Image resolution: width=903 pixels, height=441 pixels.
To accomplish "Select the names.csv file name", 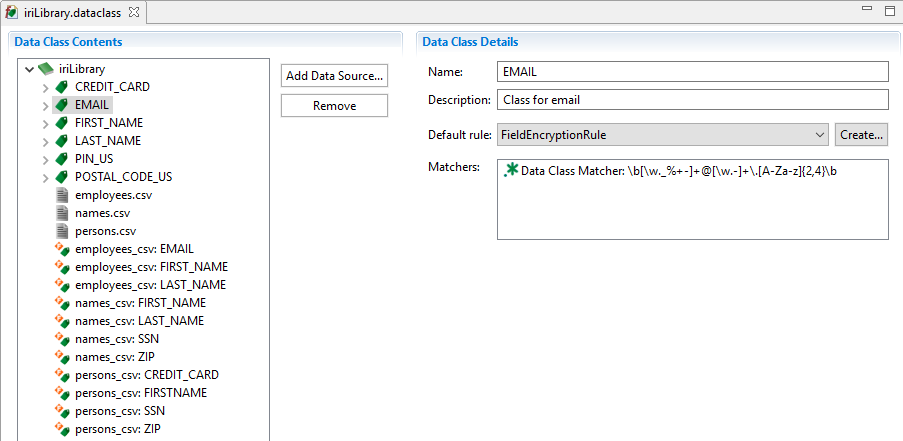I will click(x=103, y=213).
